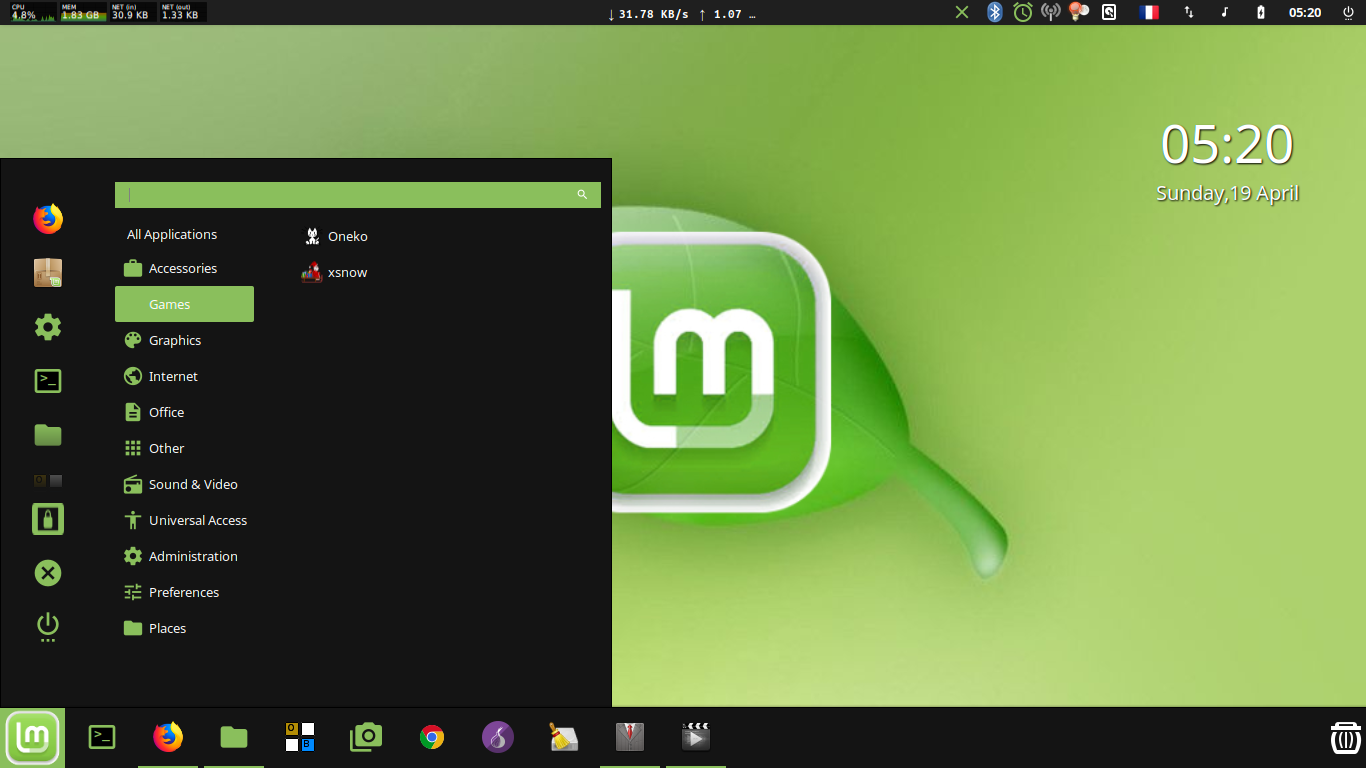Open Bluetooth applet in top panel
This screenshot has height=768, width=1366.
tap(995, 12)
